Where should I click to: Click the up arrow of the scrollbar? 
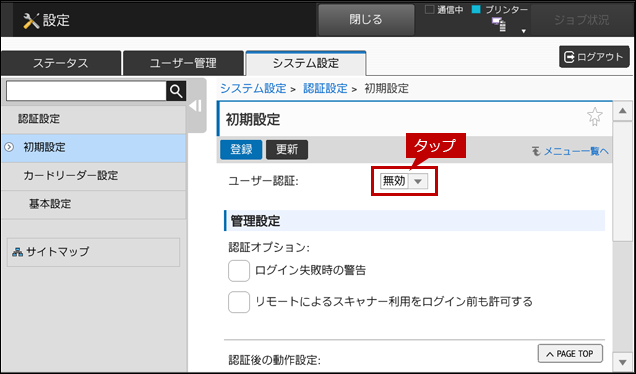[x=622, y=111]
